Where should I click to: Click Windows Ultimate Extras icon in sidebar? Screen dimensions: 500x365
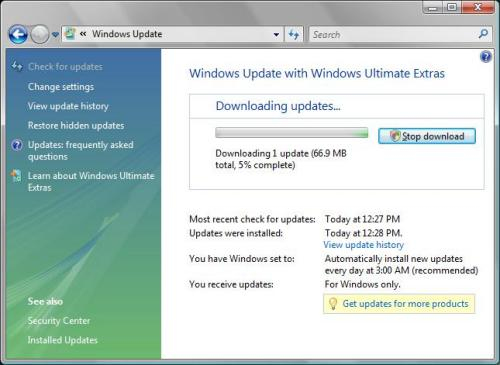(16, 176)
